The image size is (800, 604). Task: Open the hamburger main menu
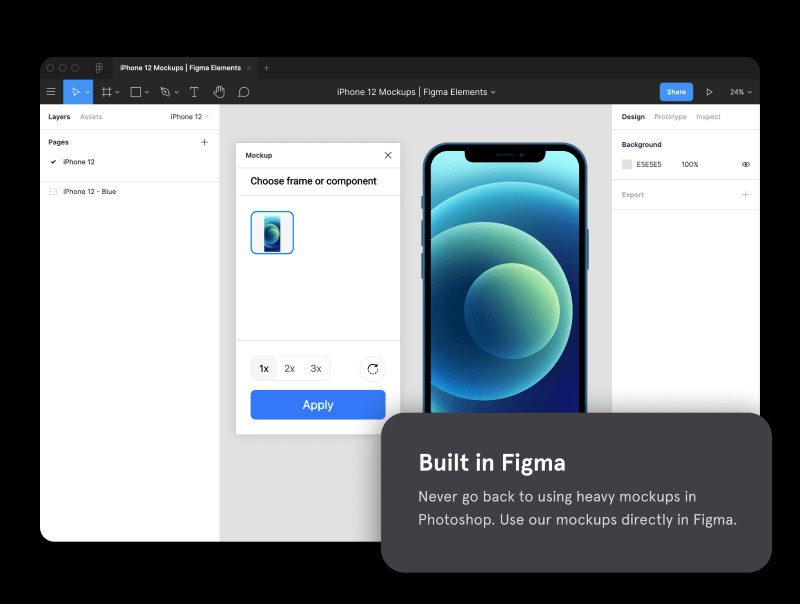click(51, 92)
